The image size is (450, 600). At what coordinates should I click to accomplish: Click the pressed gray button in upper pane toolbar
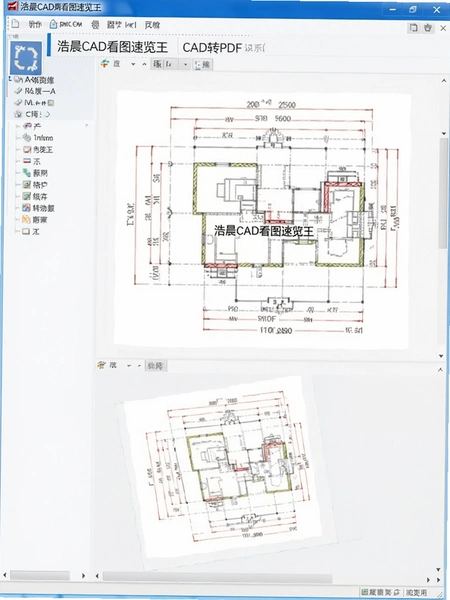tap(165, 64)
